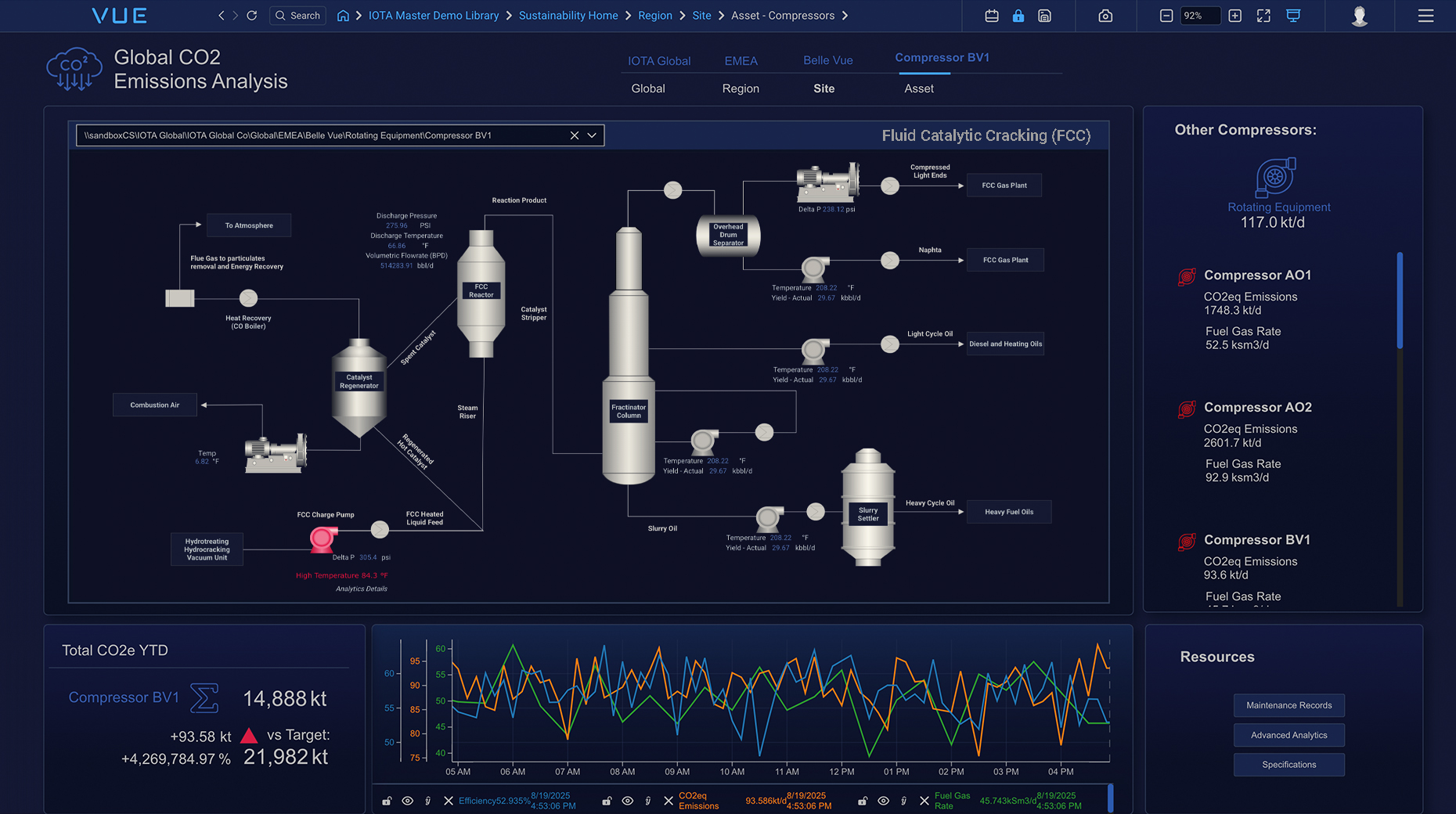Click the Compressor AO1 alarm icon
The height and width of the screenshot is (814, 1456).
click(1187, 276)
